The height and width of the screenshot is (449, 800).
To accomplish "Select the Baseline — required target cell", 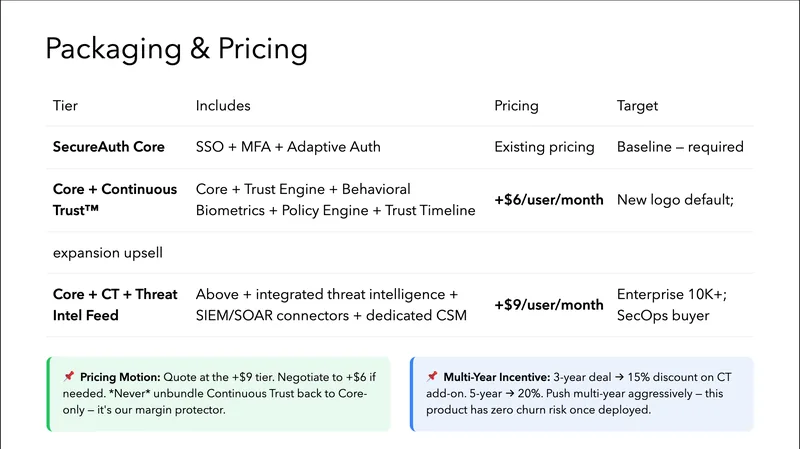I will click(680, 147).
